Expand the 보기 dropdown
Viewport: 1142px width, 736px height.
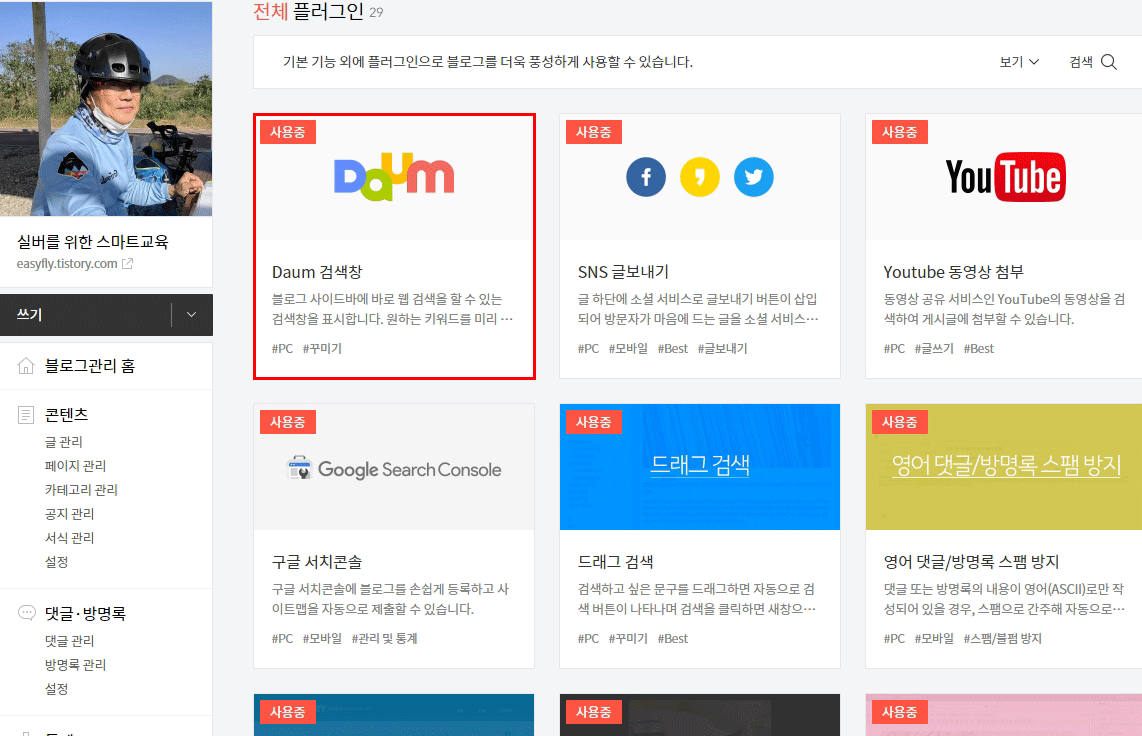1019,62
